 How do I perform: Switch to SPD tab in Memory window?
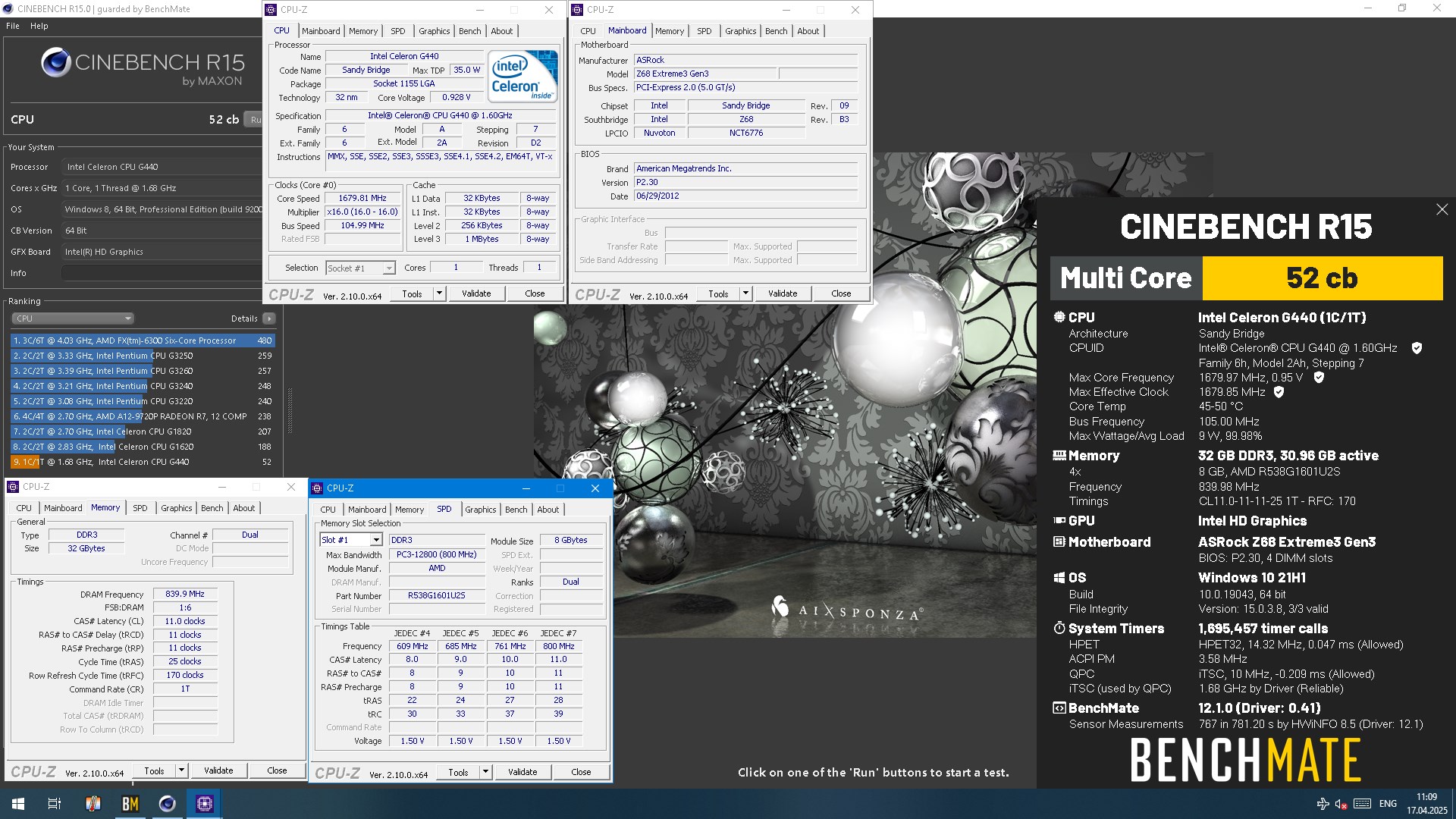tap(140, 508)
